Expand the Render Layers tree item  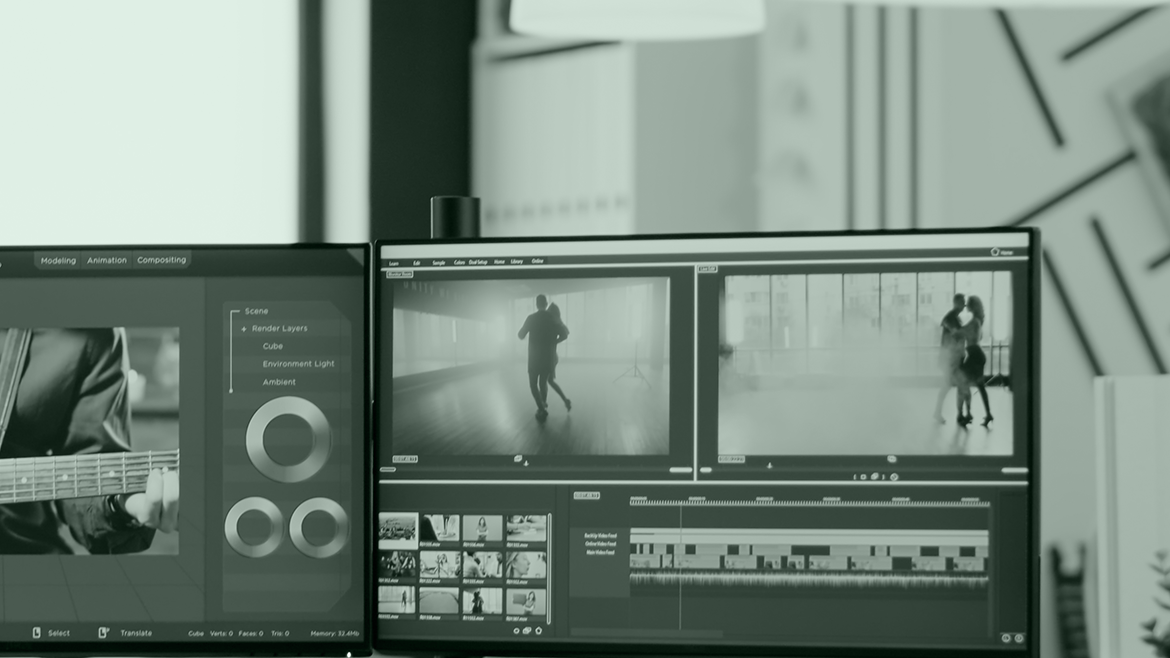(x=244, y=329)
